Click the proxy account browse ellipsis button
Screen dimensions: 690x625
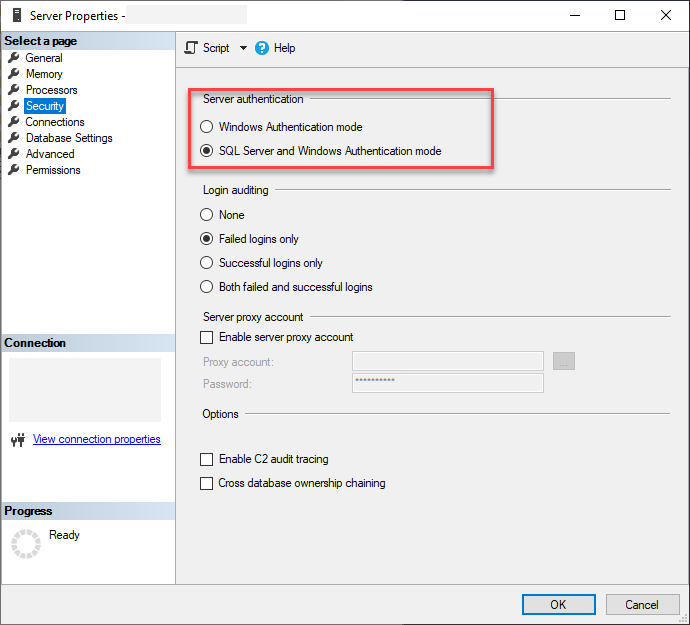[564, 361]
